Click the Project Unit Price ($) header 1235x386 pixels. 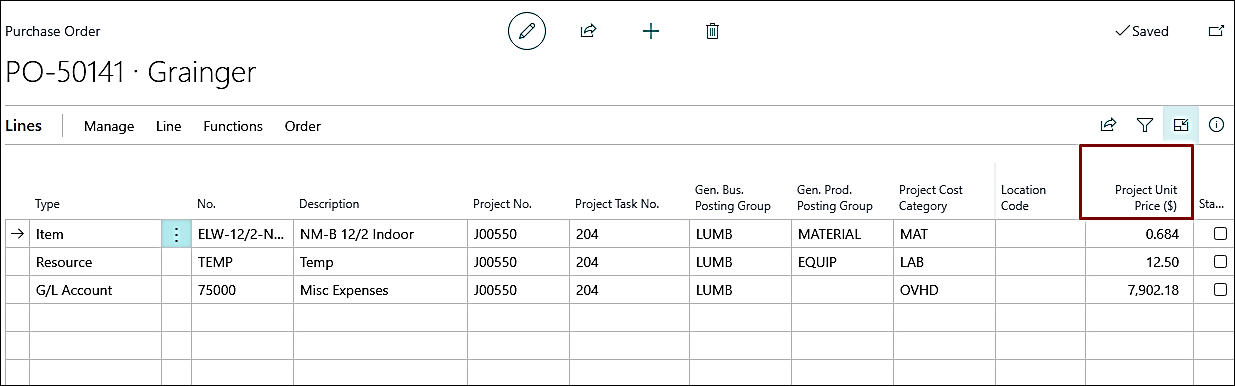point(1147,198)
